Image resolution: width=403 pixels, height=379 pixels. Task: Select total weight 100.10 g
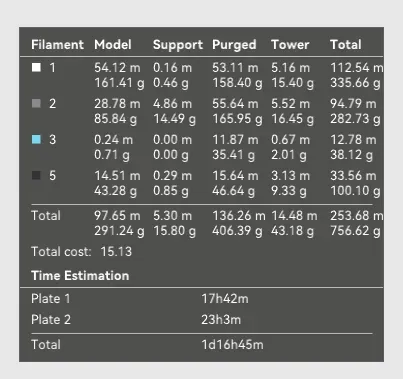click(x=355, y=191)
